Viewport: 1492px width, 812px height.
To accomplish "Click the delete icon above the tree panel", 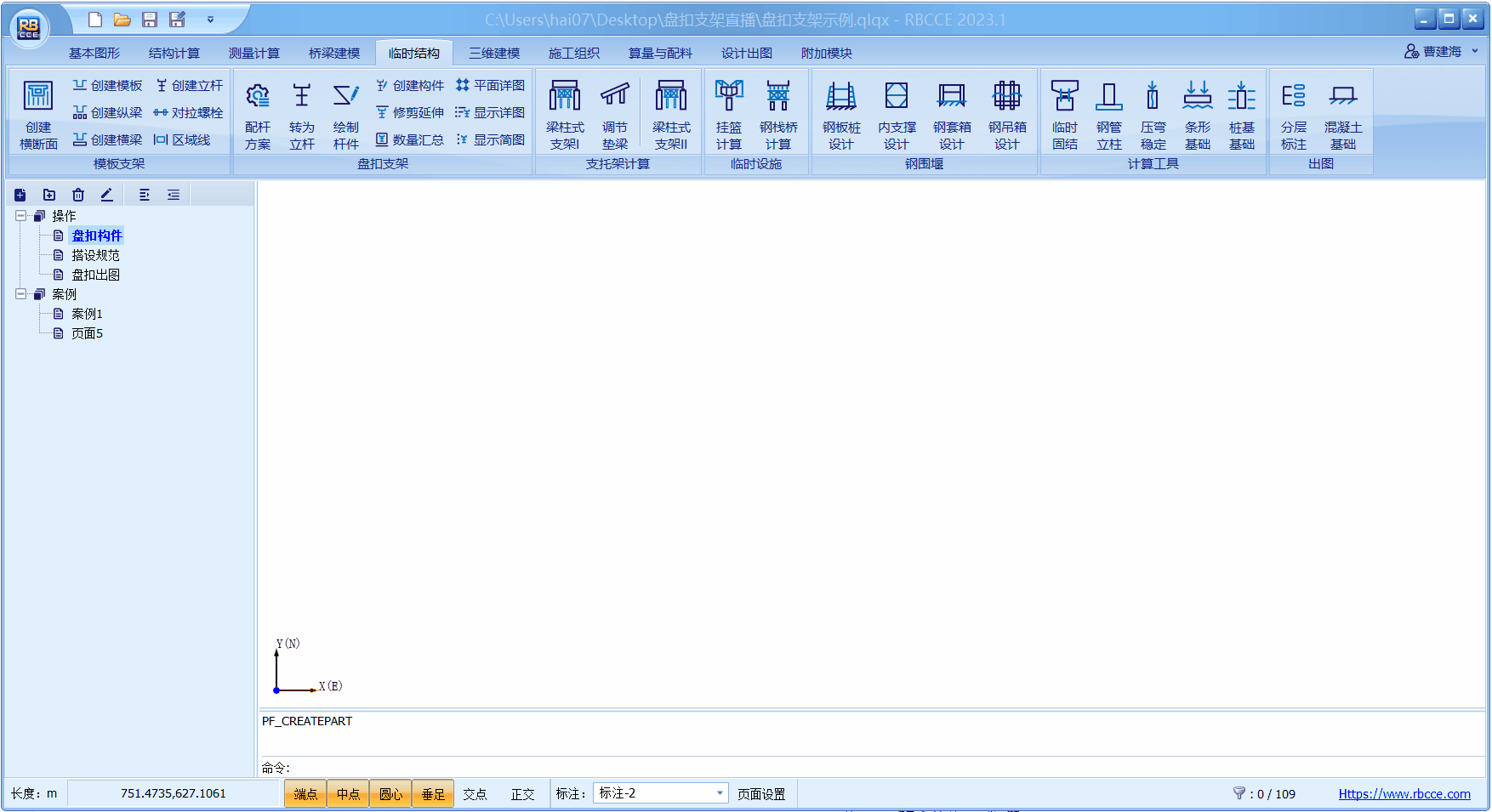I will tap(77, 195).
